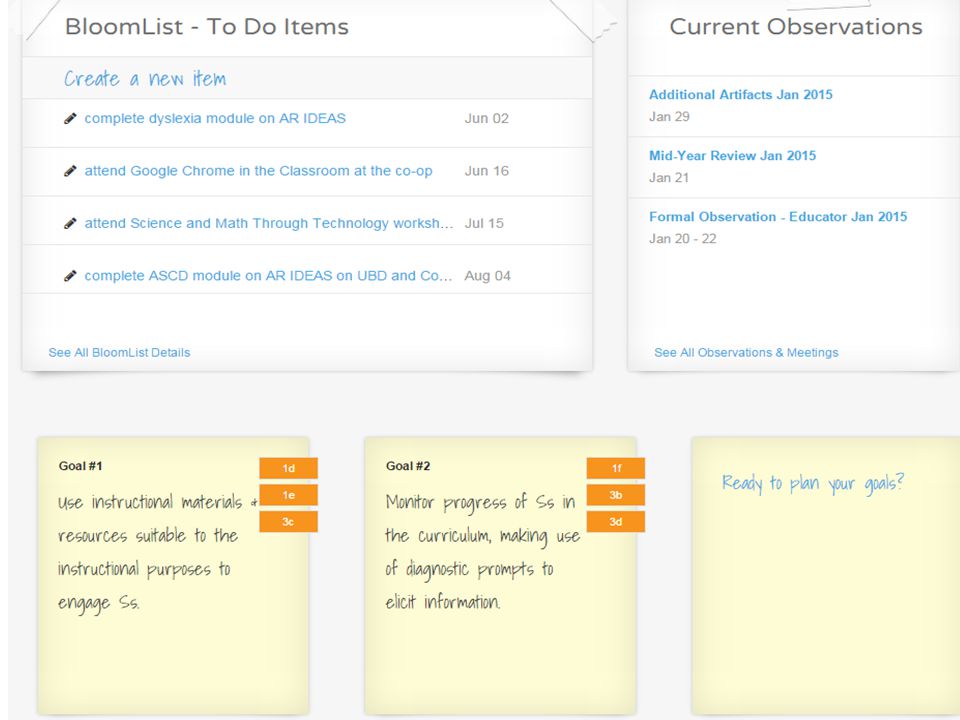The height and width of the screenshot is (720, 960).
Task: Click pencil icon beside dyslexia module item
Action: [70, 119]
